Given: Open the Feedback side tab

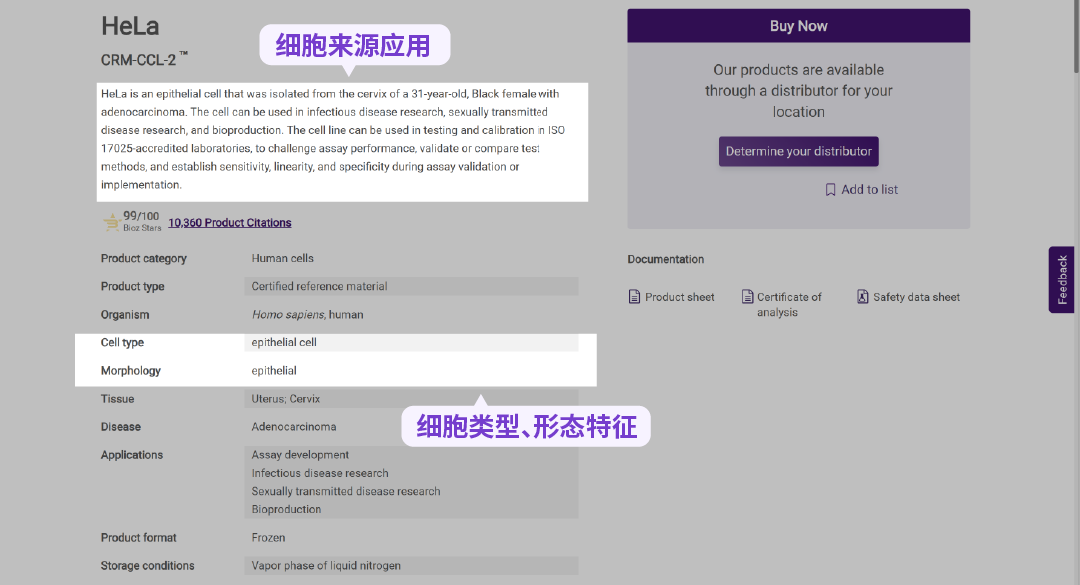Looking at the screenshot, I should coord(1061,280).
